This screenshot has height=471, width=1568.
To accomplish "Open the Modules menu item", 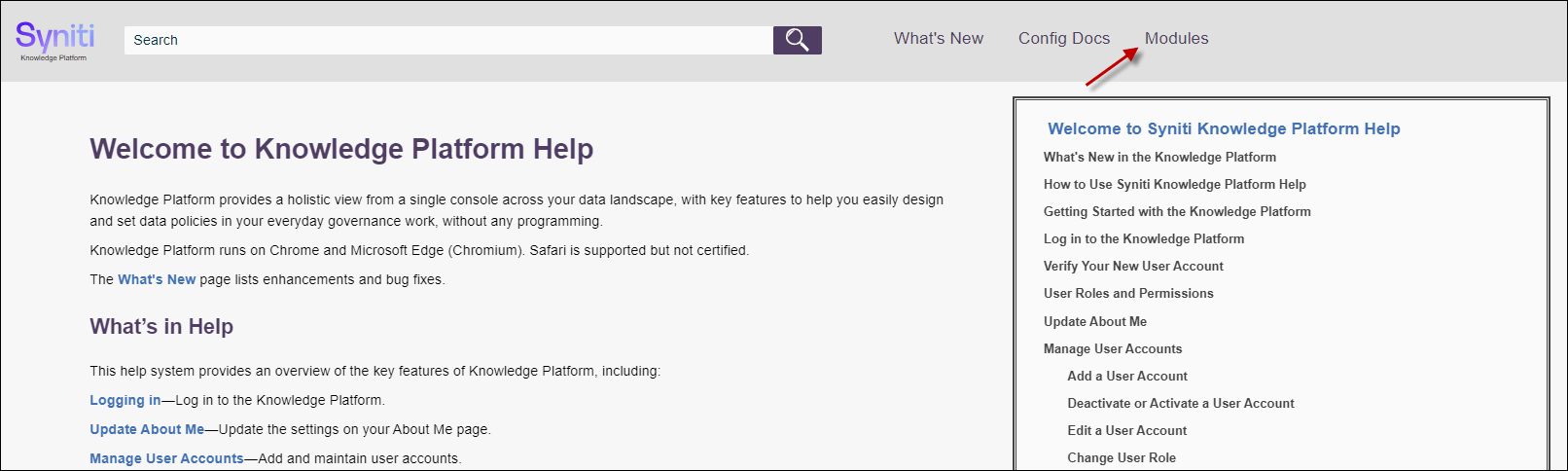I will (1176, 39).
